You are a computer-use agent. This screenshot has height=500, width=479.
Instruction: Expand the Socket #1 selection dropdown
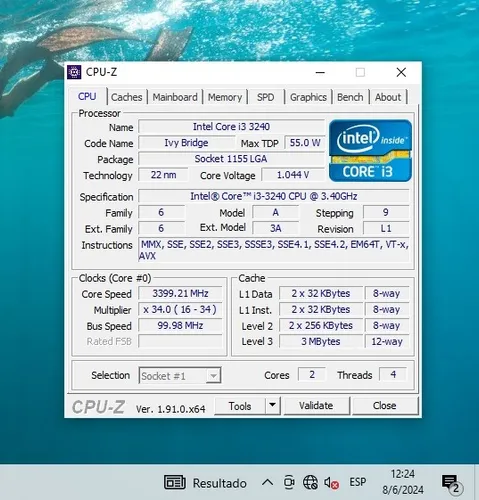click(180, 376)
